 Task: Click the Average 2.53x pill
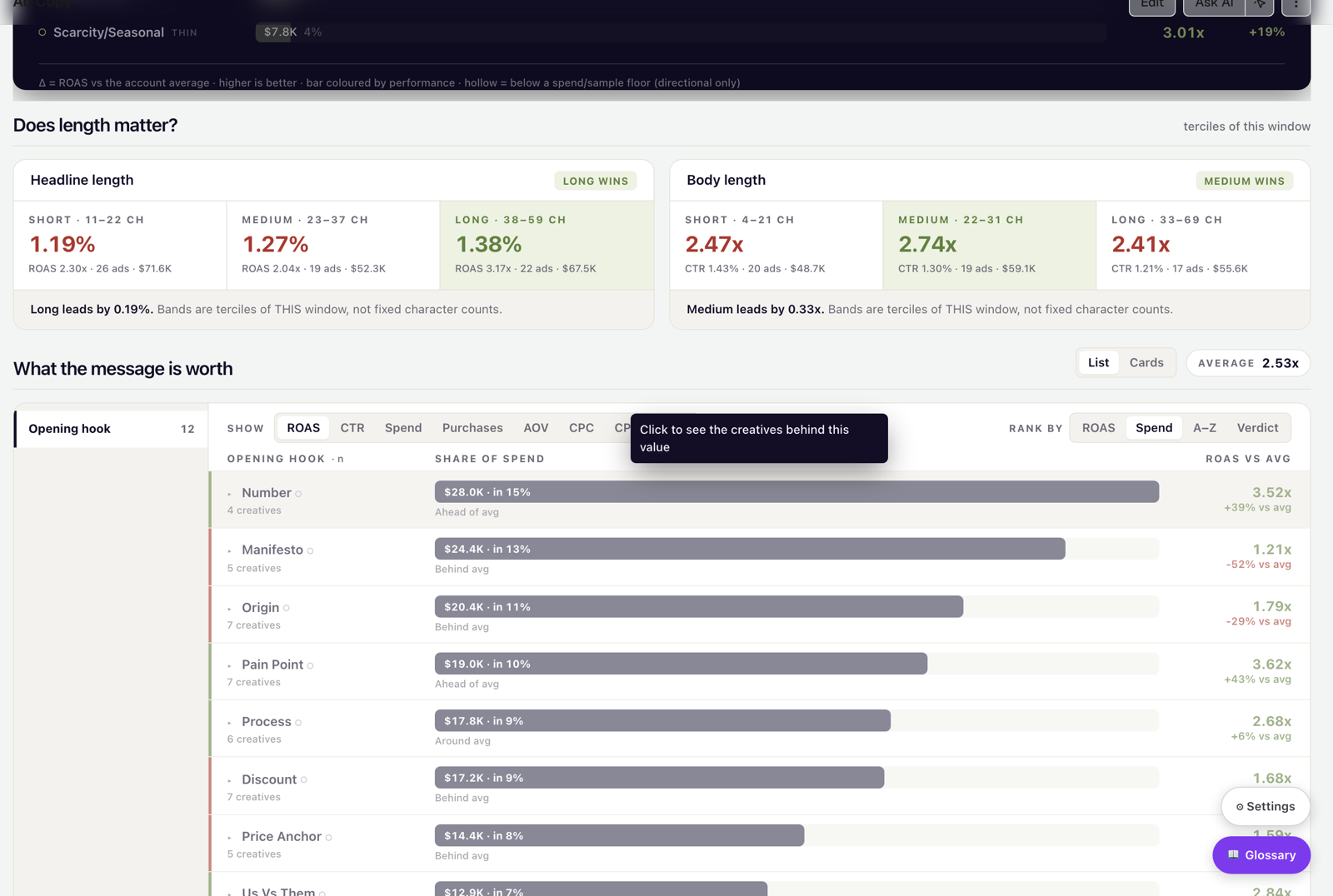pyautogui.click(x=1248, y=363)
